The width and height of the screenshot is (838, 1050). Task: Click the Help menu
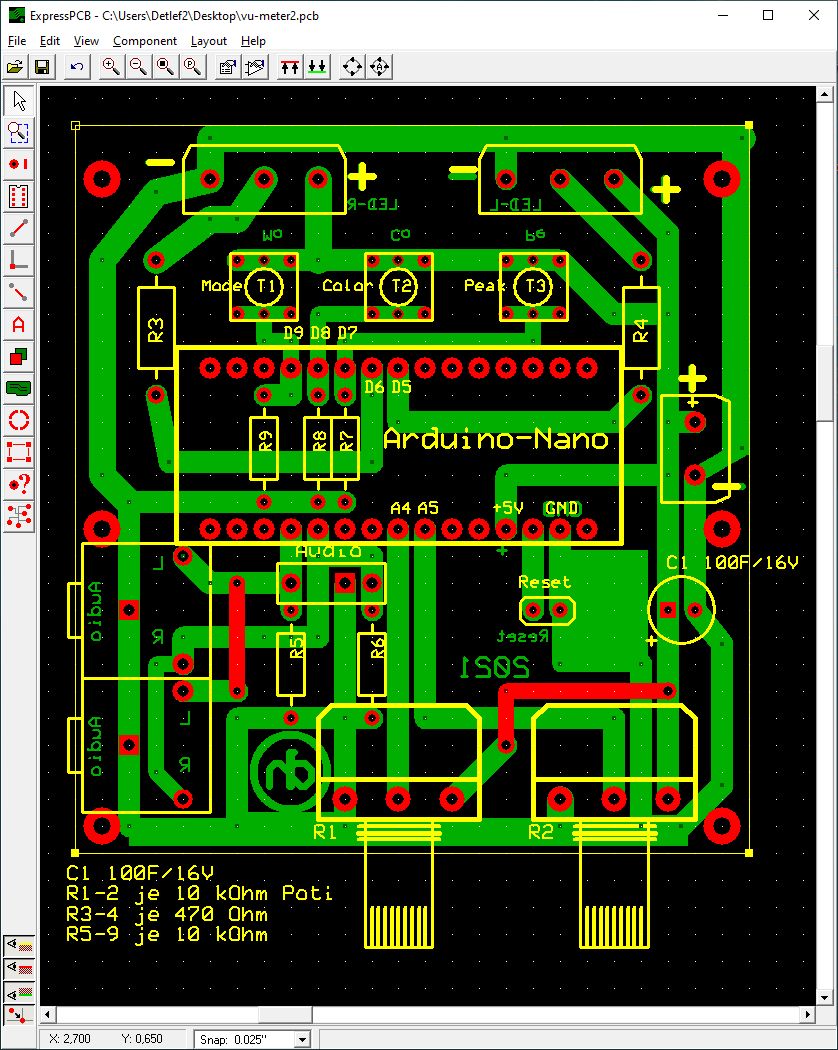253,41
